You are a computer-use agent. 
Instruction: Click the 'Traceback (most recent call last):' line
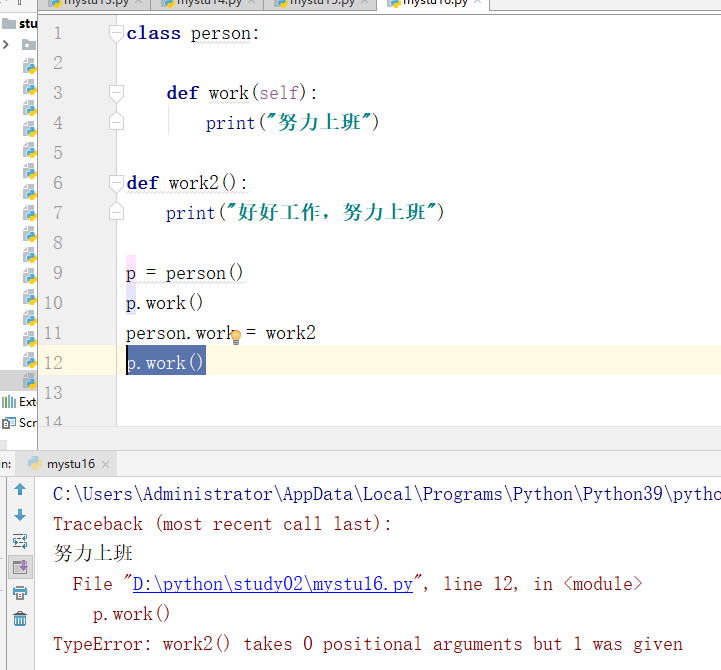click(222, 524)
